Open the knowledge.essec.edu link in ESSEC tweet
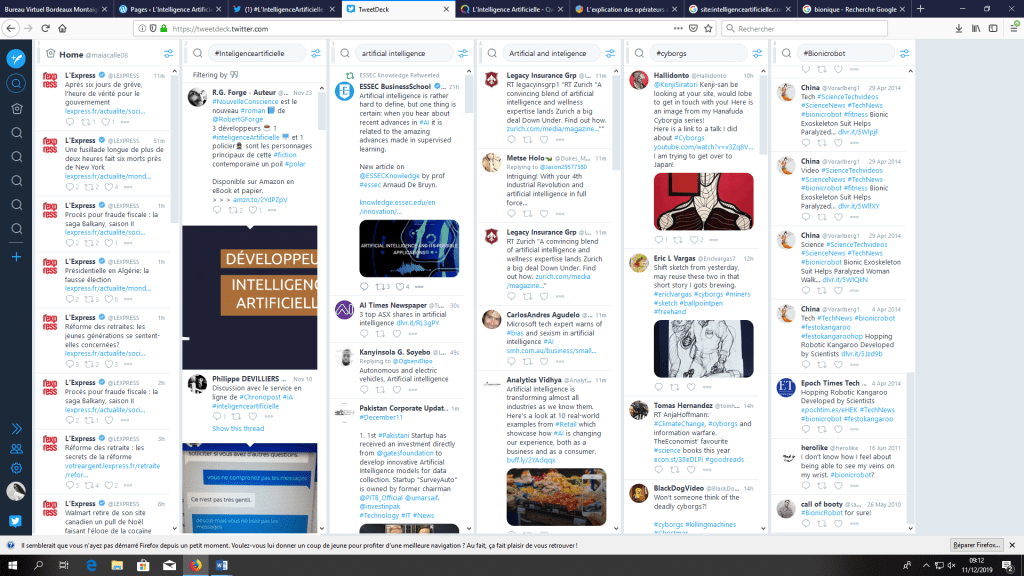Viewport: 1024px width, 576px height. pyautogui.click(x=393, y=201)
